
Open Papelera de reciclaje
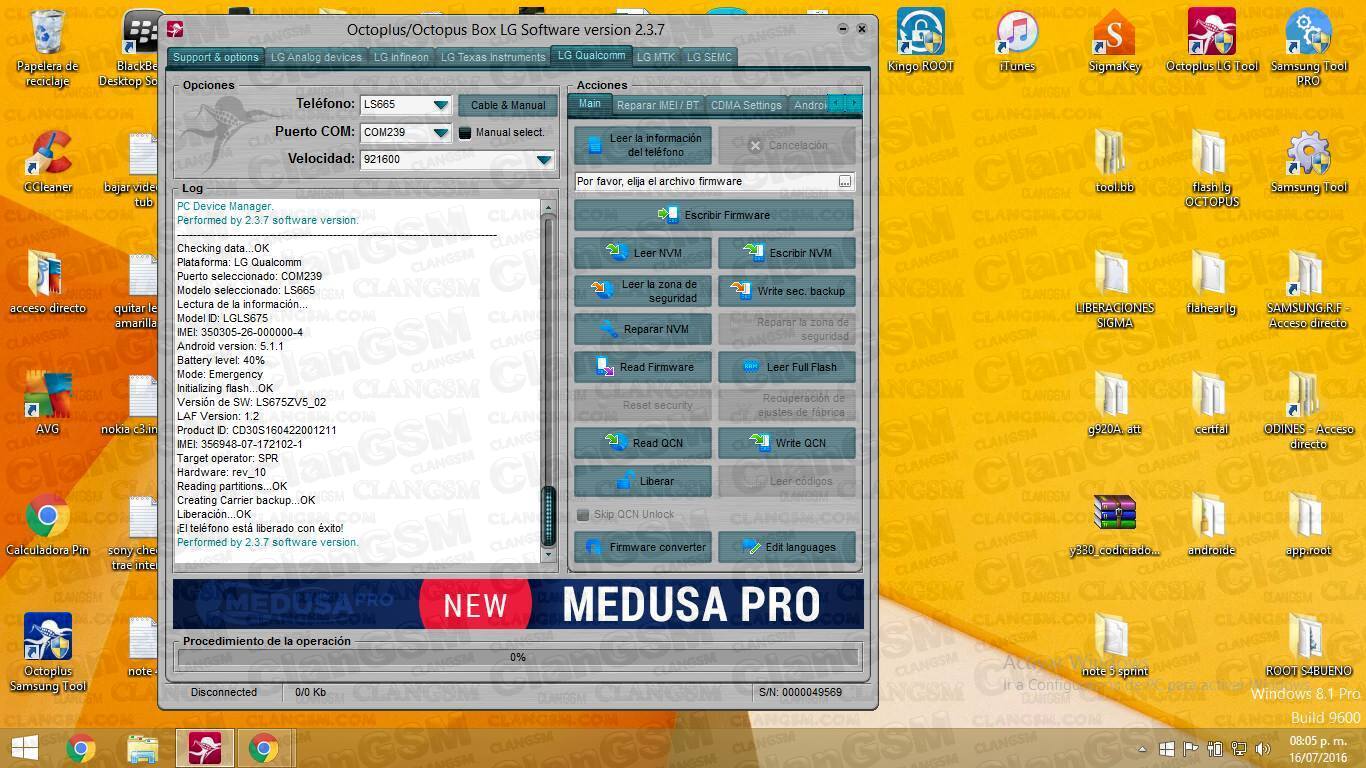pos(47,47)
